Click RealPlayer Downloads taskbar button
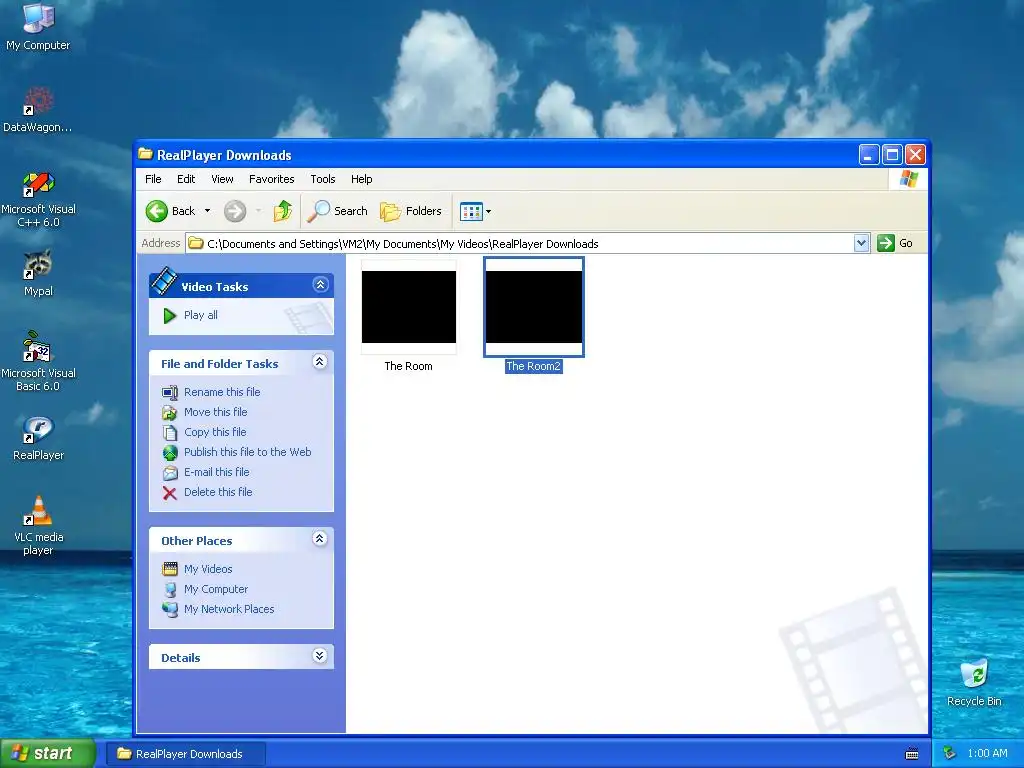This screenshot has width=1024, height=768. pos(186,754)
